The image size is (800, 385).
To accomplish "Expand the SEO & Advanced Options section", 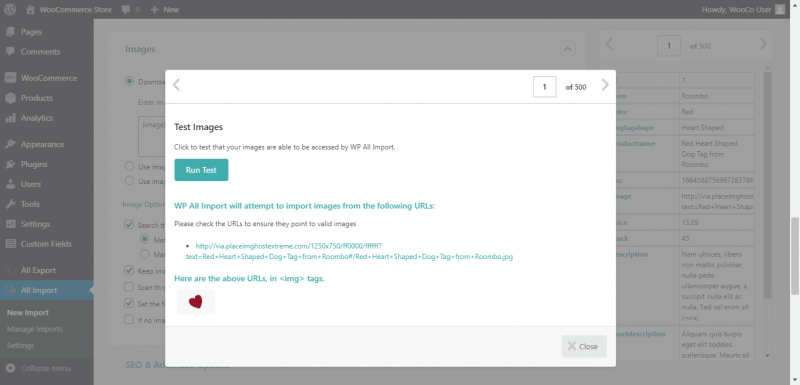I will (x=177, y=365).
